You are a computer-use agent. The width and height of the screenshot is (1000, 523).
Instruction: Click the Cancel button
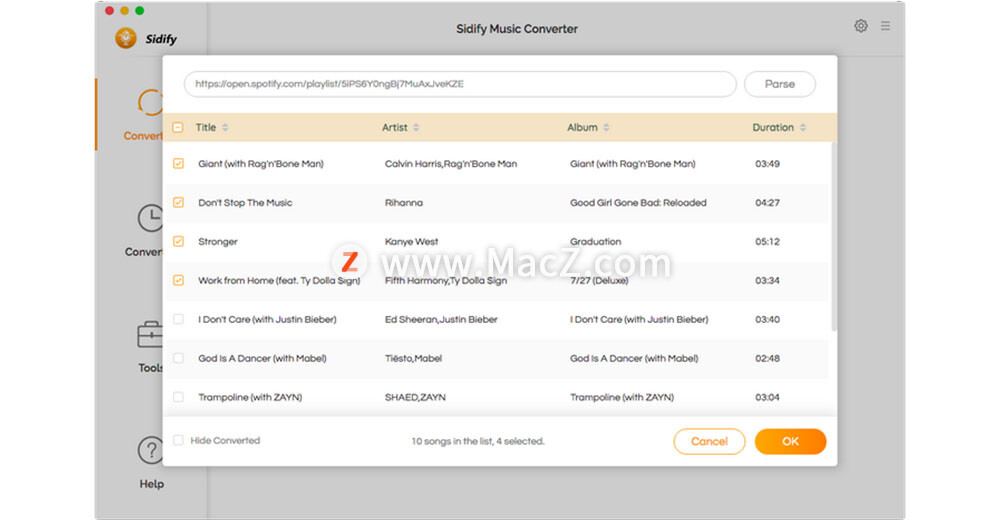(x=709, y=441)
